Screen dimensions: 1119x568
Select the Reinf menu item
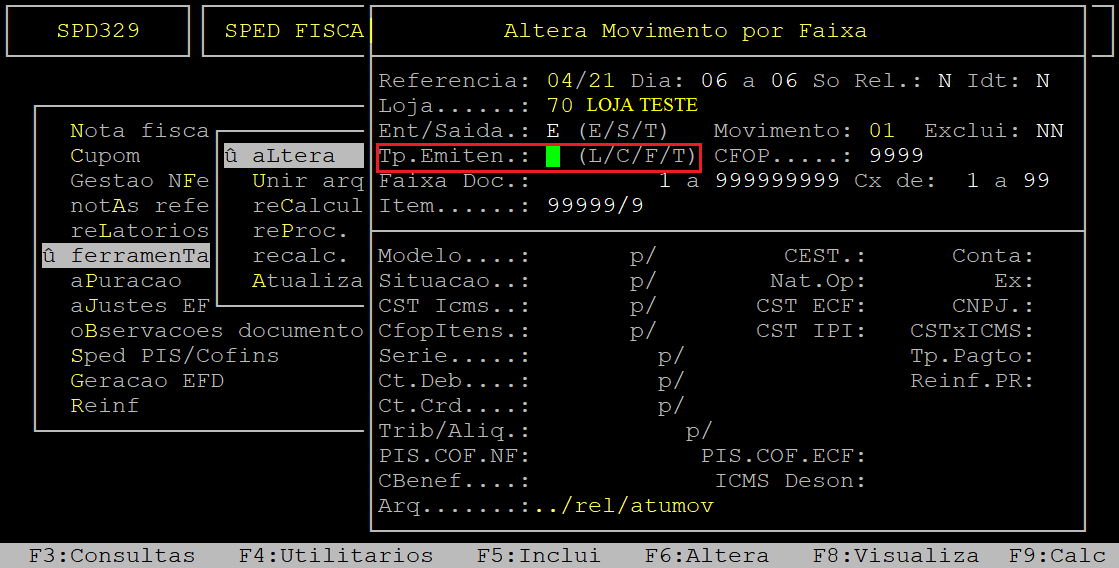105,405
